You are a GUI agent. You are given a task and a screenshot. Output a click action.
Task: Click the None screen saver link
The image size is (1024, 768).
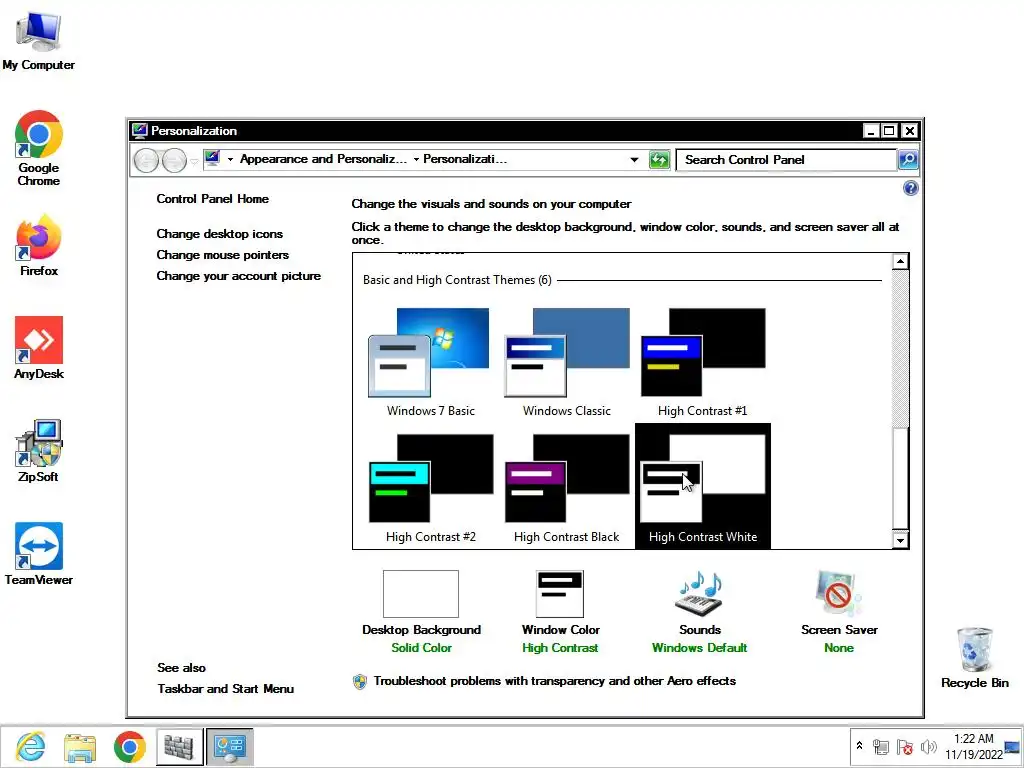839,648
